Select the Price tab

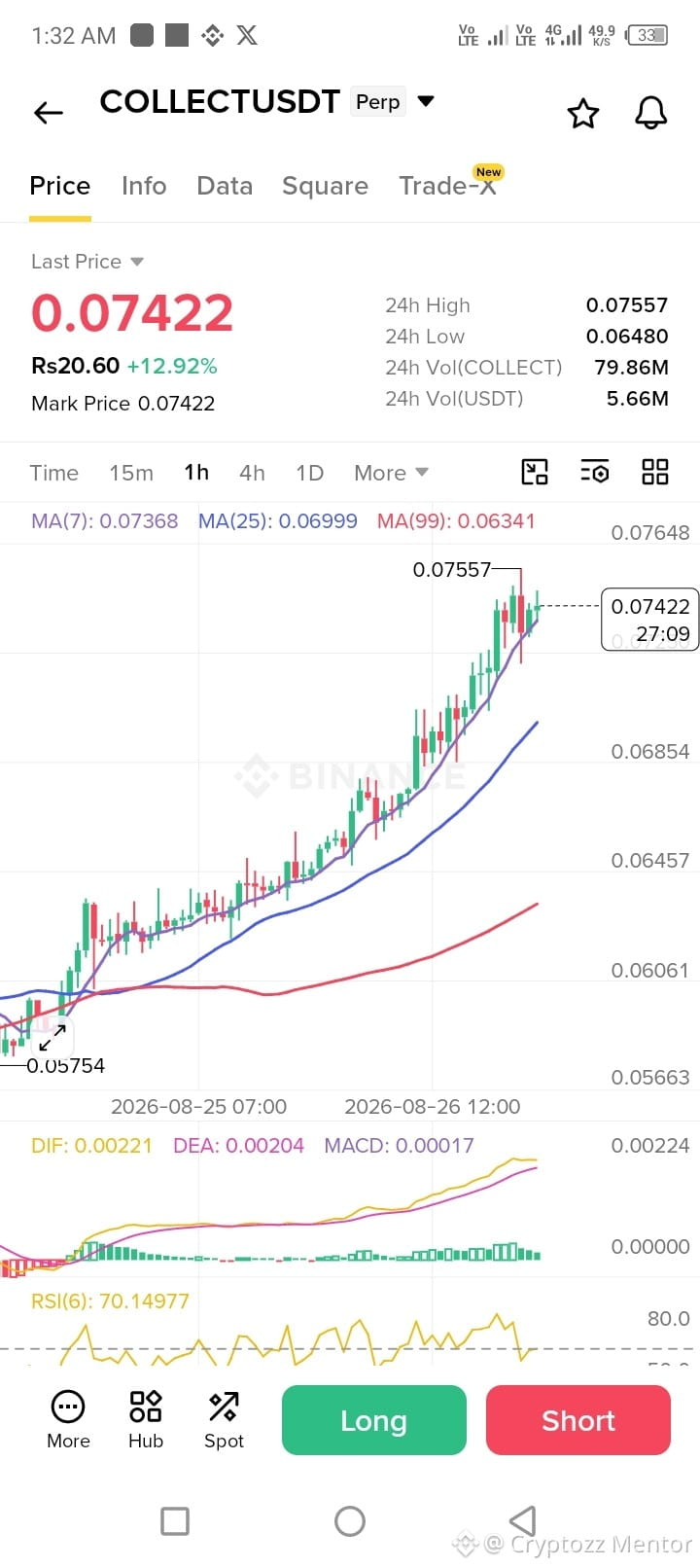[x=60, y=186]
